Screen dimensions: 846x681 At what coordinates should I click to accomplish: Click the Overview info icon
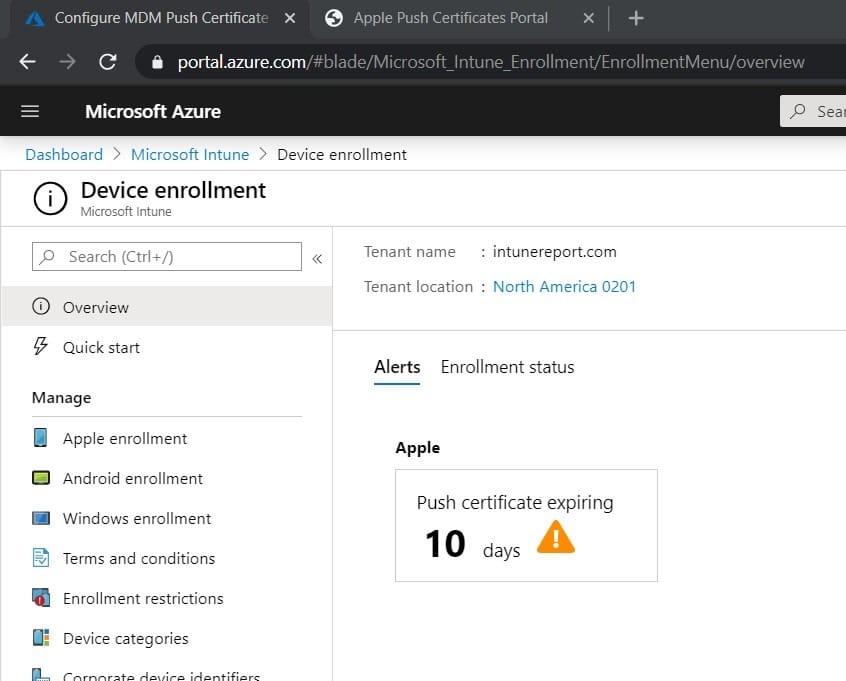41,306
